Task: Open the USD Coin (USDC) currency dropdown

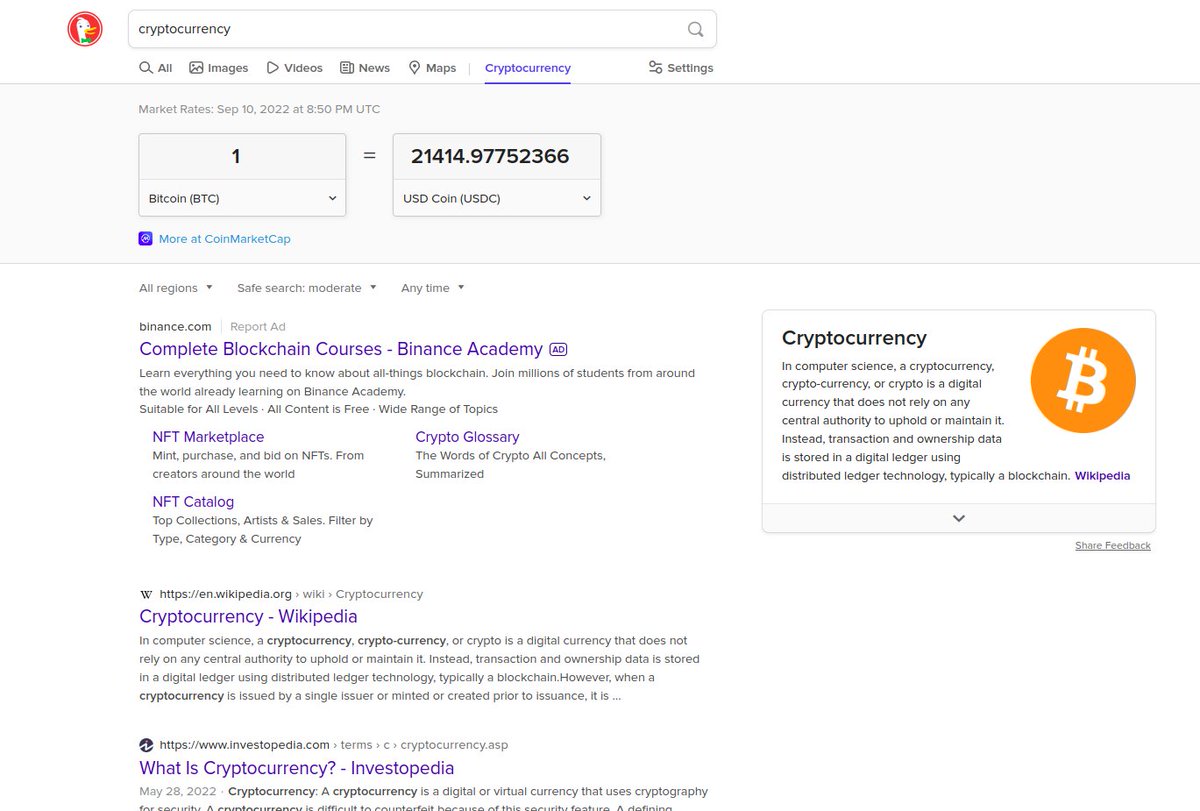Action: [497, 198]
